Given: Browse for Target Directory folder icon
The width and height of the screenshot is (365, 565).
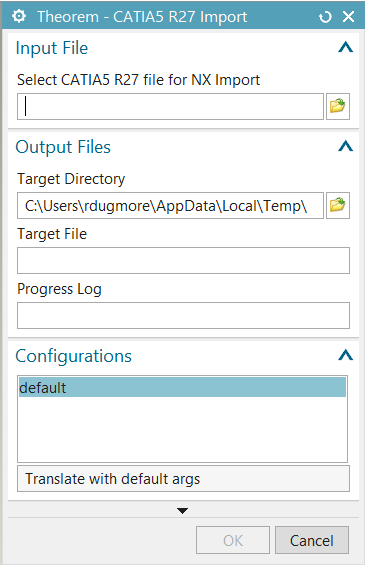Looking at the screenshot, I should click(338, 205).
